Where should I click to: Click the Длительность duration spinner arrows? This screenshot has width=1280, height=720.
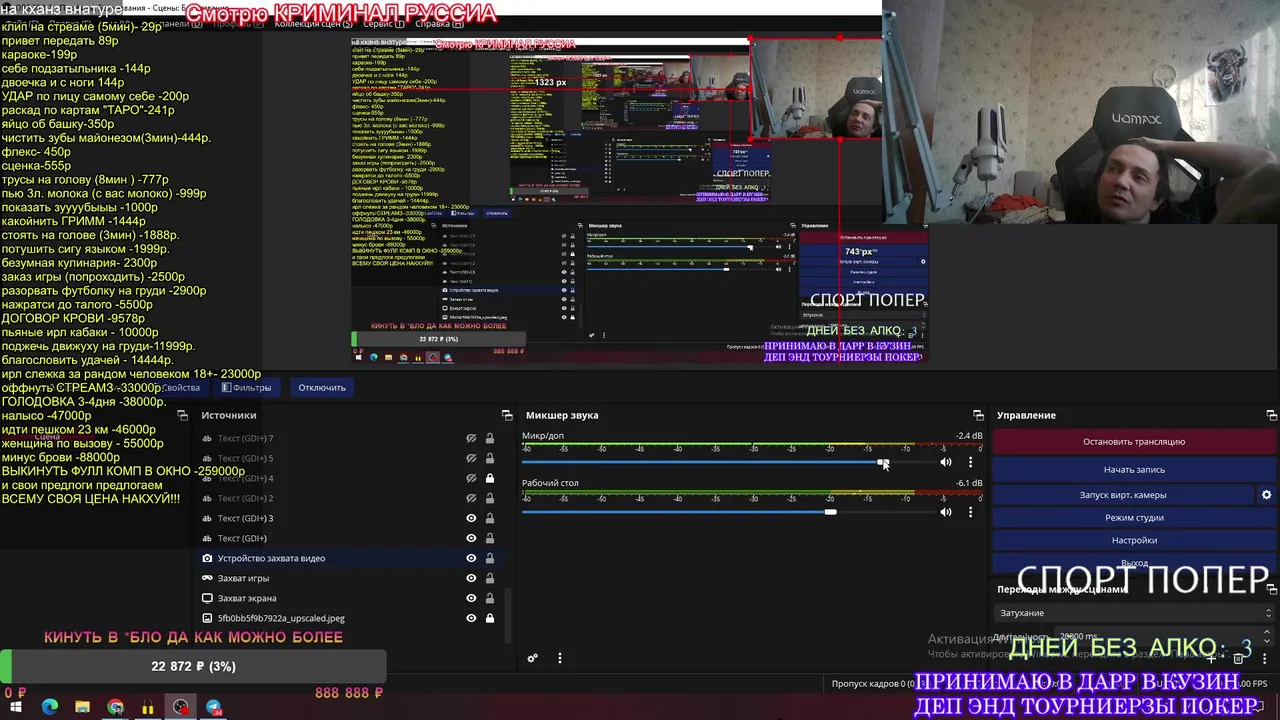tap(1268, 636)
